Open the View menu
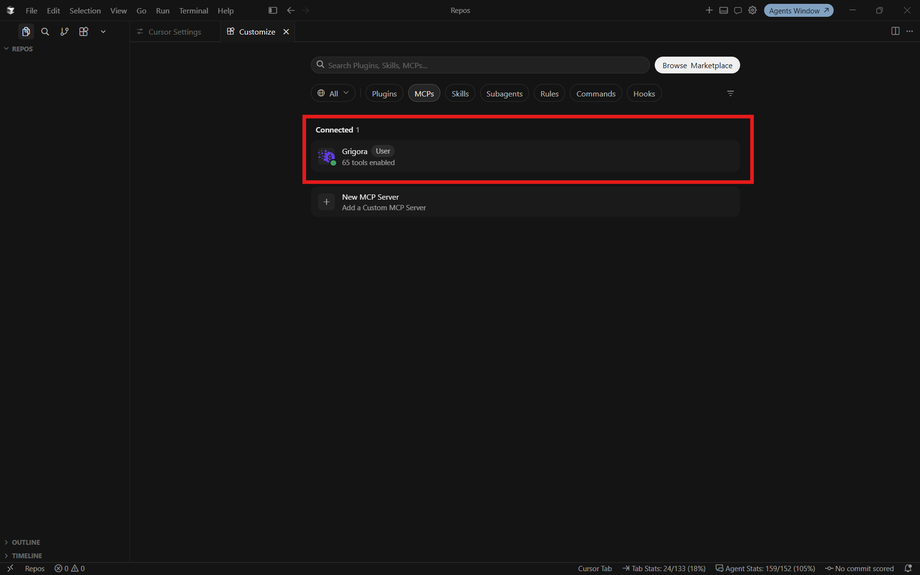This screenshot has width=920, height=575. pyautogui.click(x=119, y=11)
